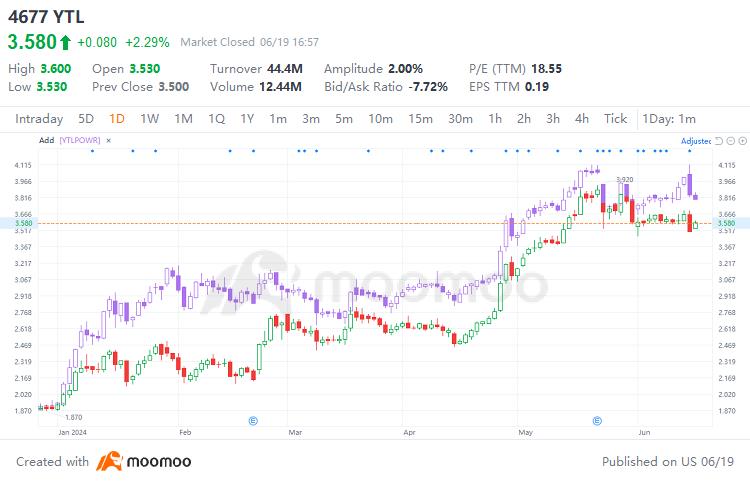The image size is (750, 482).
Task: Select the 1W chart period
Action: [x=149, y=119]
